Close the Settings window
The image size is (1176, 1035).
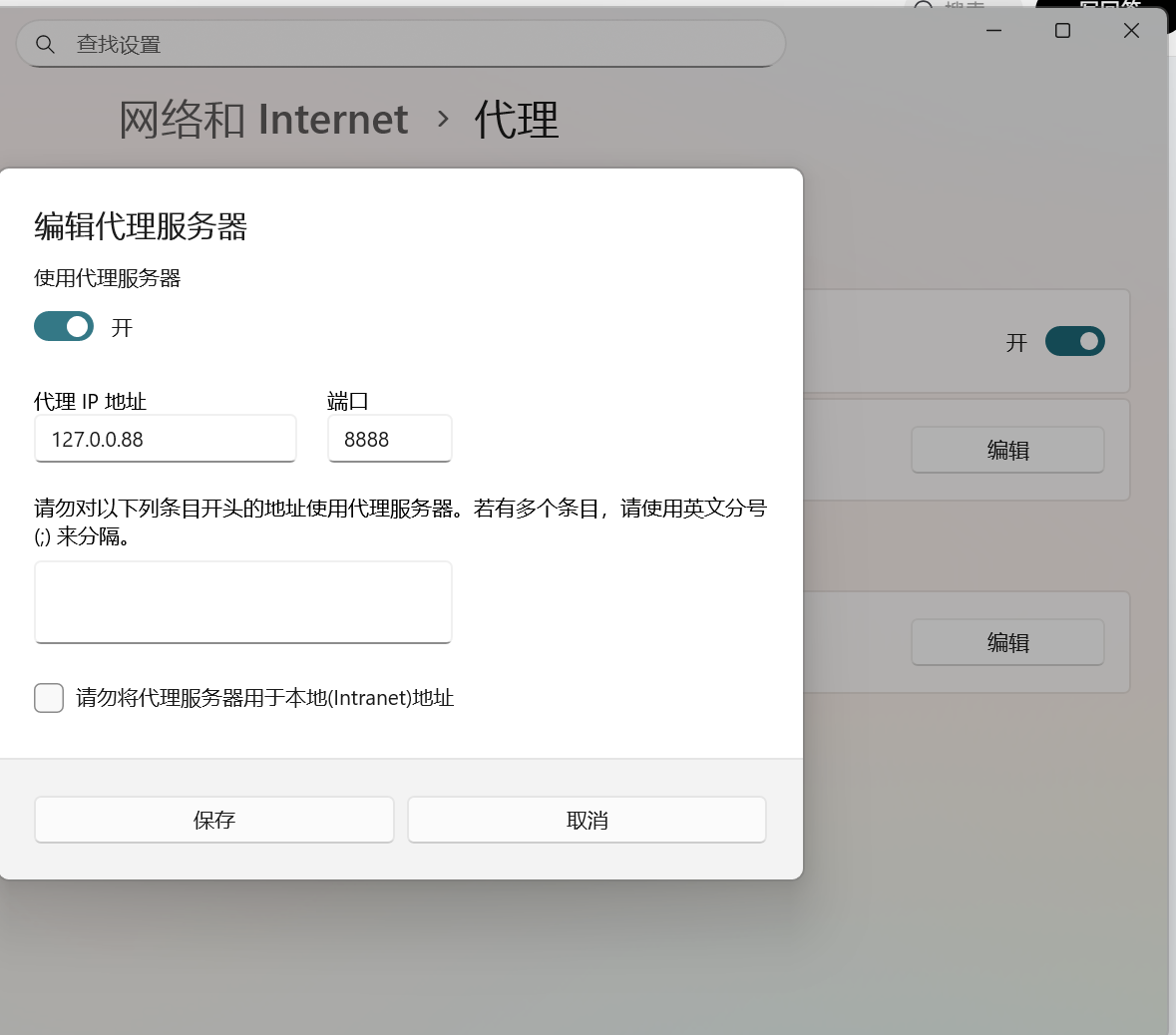tap(1131, 31)
